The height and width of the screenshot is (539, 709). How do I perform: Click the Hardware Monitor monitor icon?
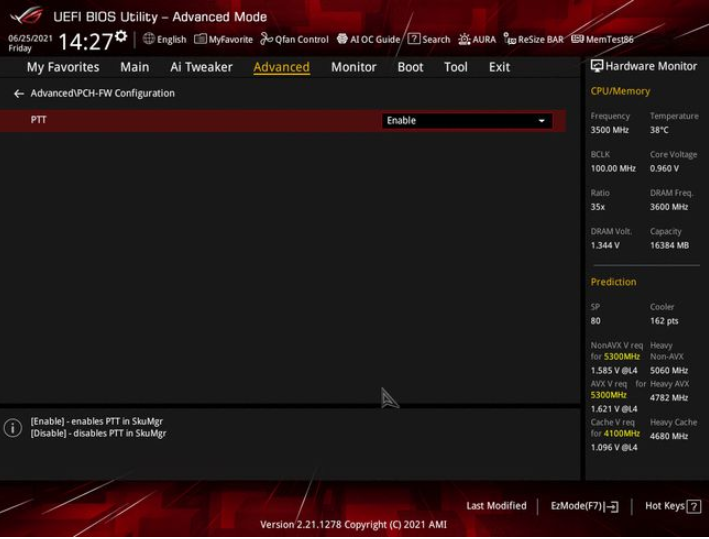point(596,66)
